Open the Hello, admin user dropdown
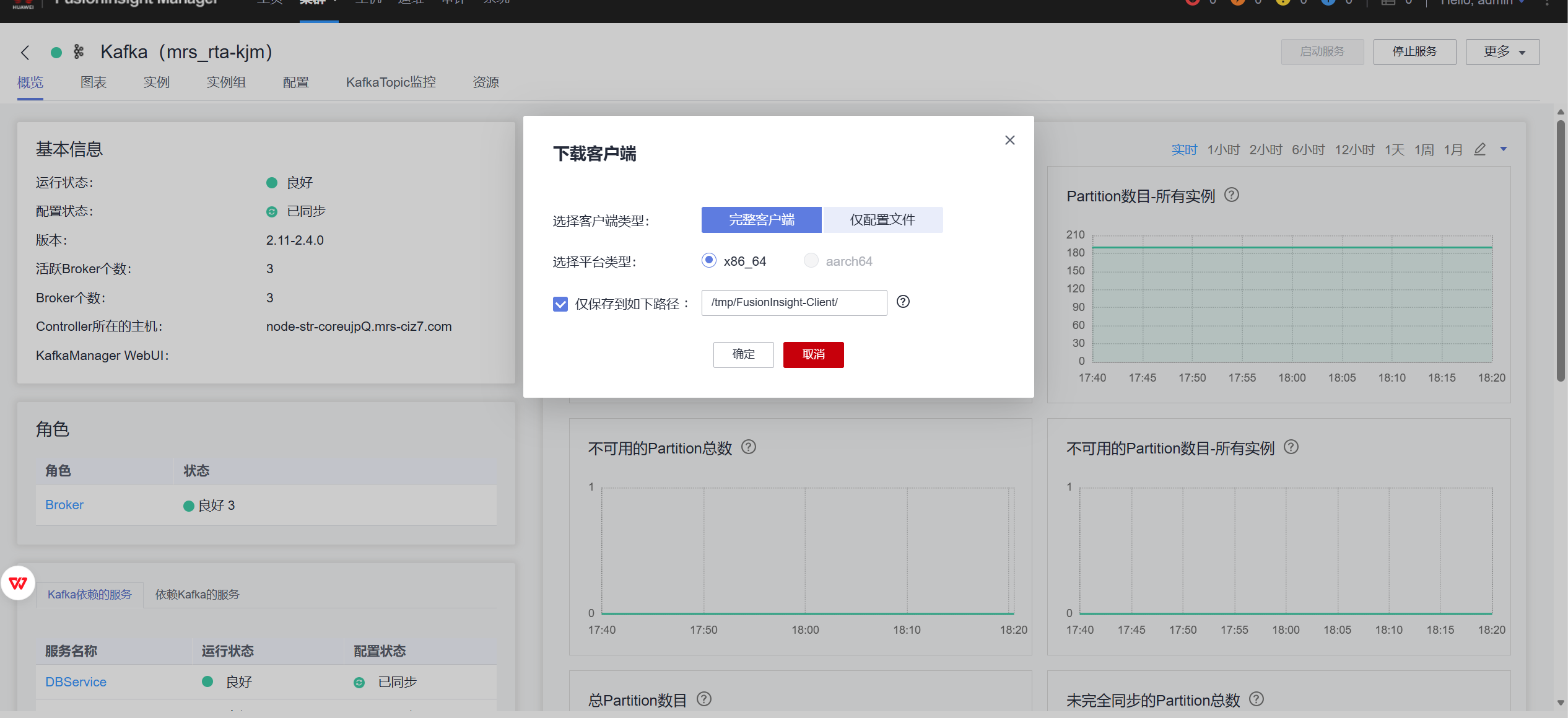The width and height of the screenshot is (1568, 718). click(x=1481, y=2)
